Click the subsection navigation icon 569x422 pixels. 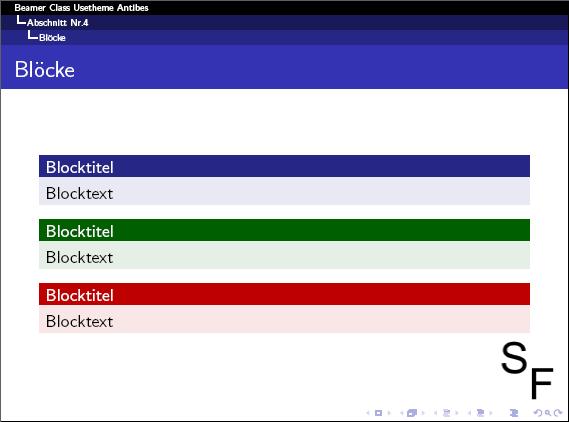[x=447, y=413]
